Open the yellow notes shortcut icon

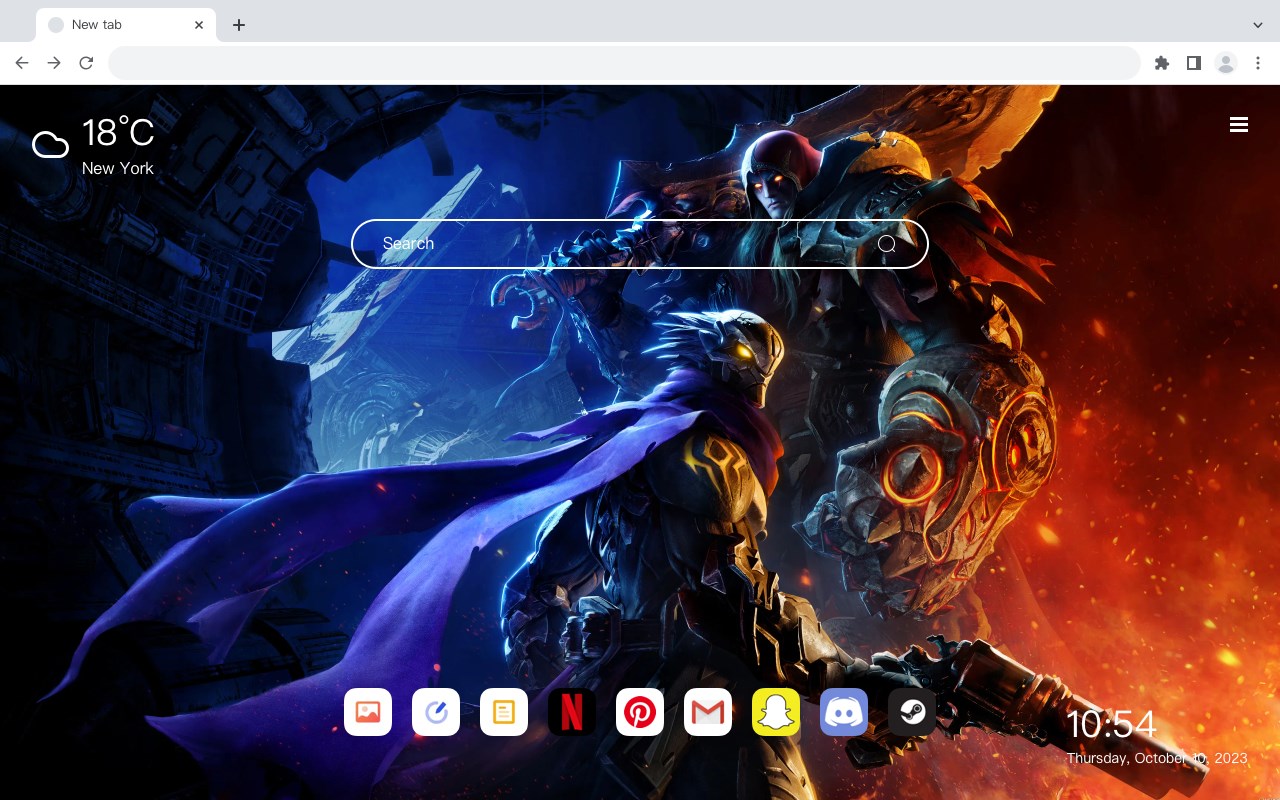pyautogui.click(x=504, y=712)
